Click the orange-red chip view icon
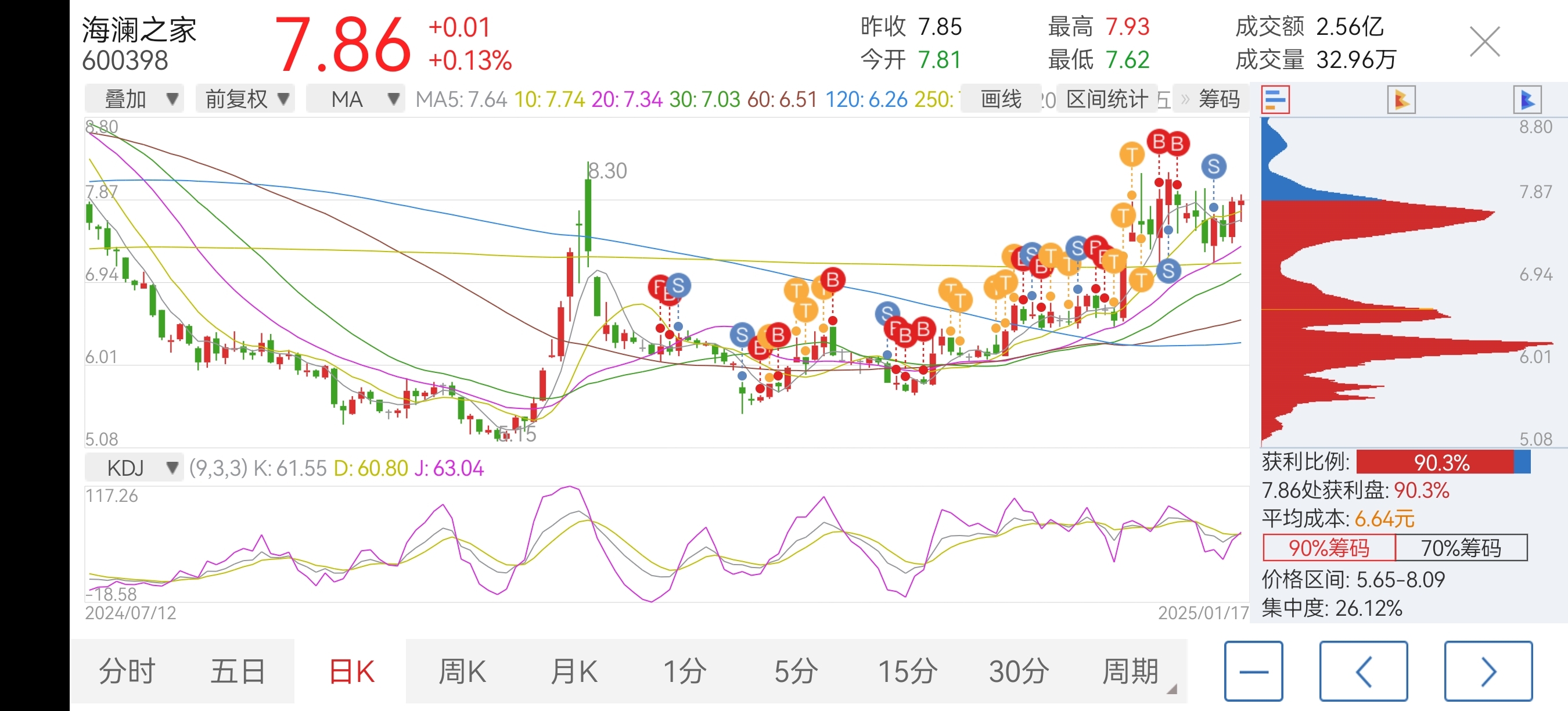This screenshot has height=711, width=1568. point(1401,100)
